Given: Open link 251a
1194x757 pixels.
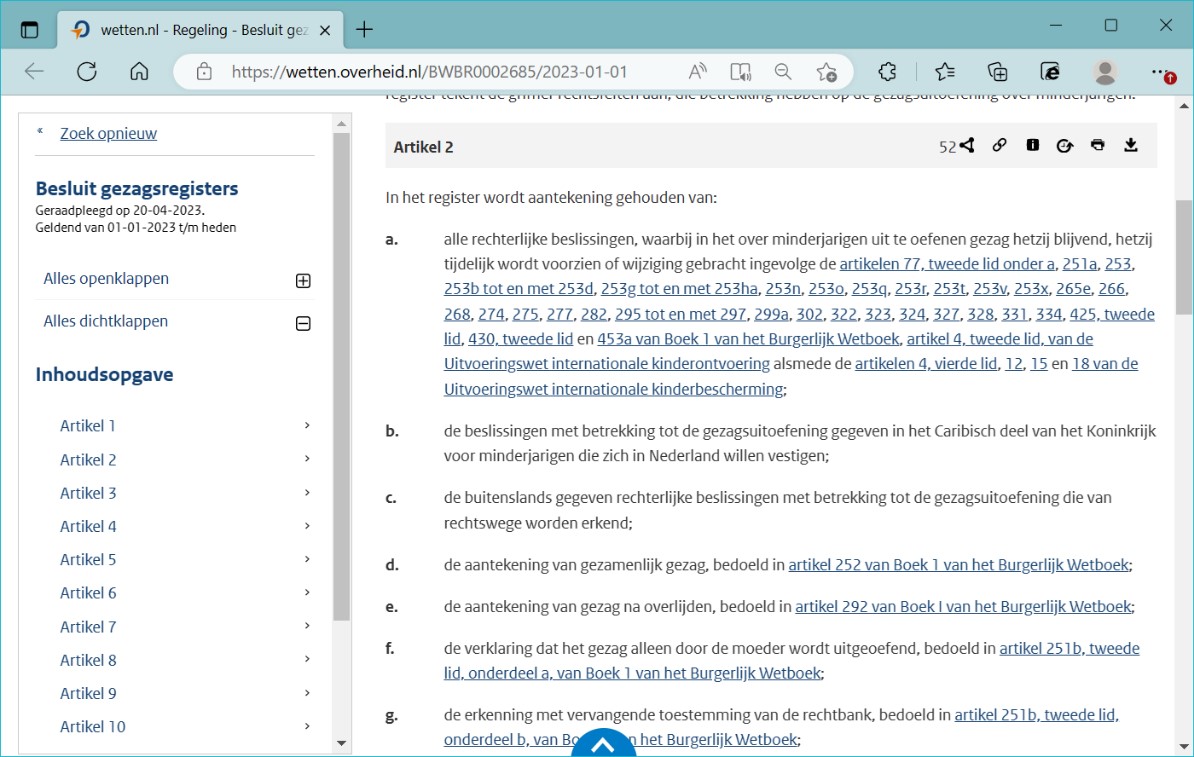Looking at the screenshot, I should pos(1079,264).
